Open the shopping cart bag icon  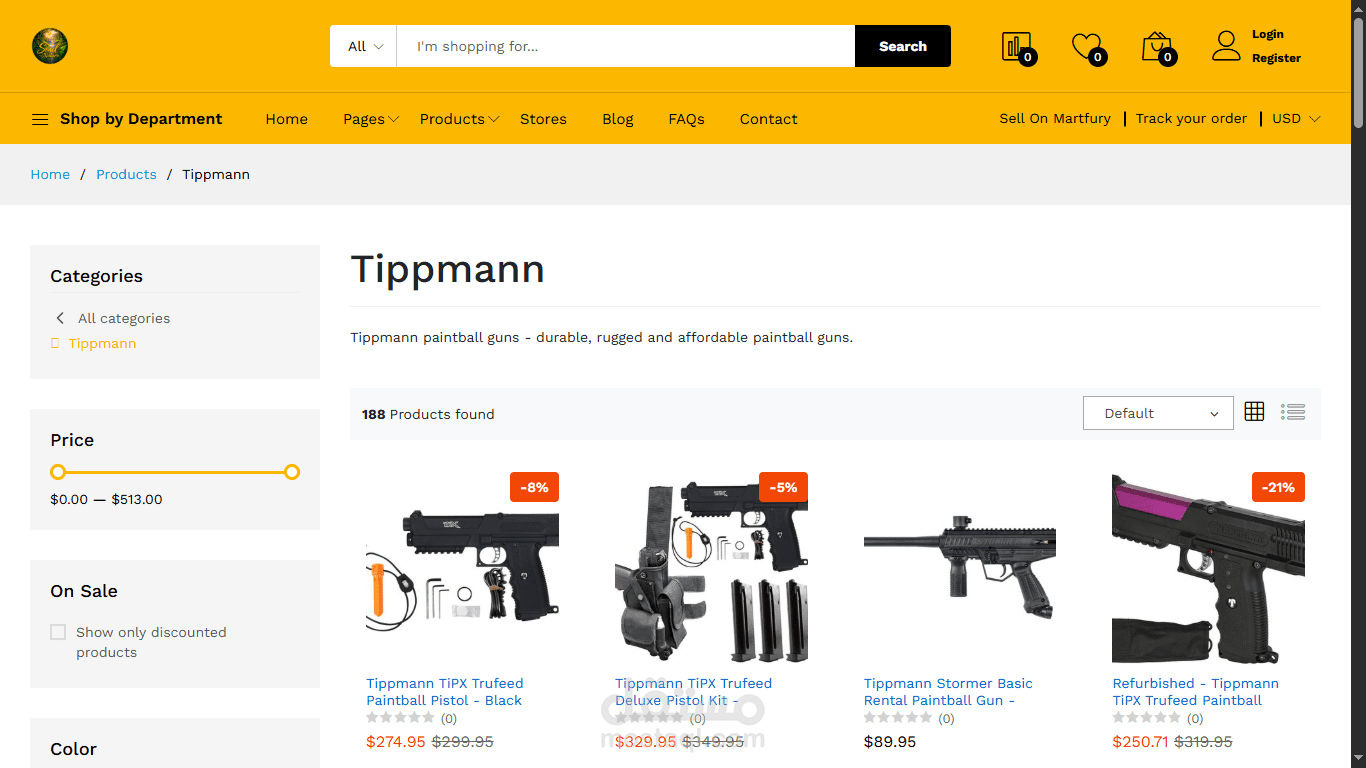[x=1156, y=46]
